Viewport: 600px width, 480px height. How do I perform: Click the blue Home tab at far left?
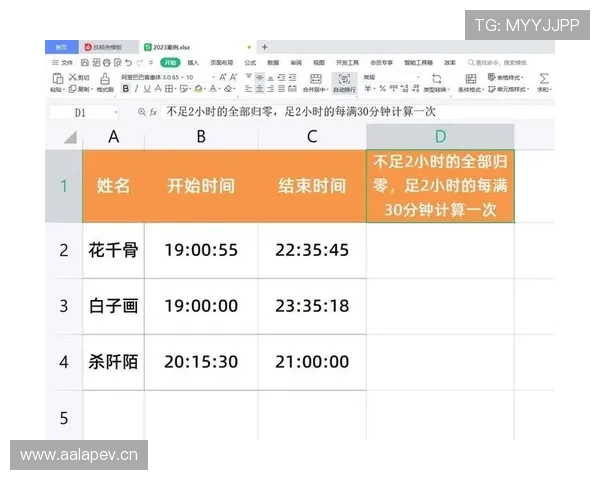[62, 47]
